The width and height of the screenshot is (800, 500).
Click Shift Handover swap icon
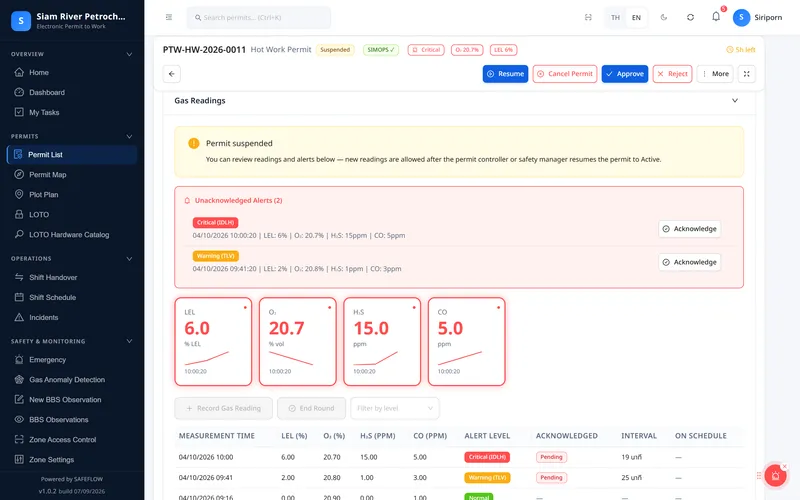click(19, 277)
